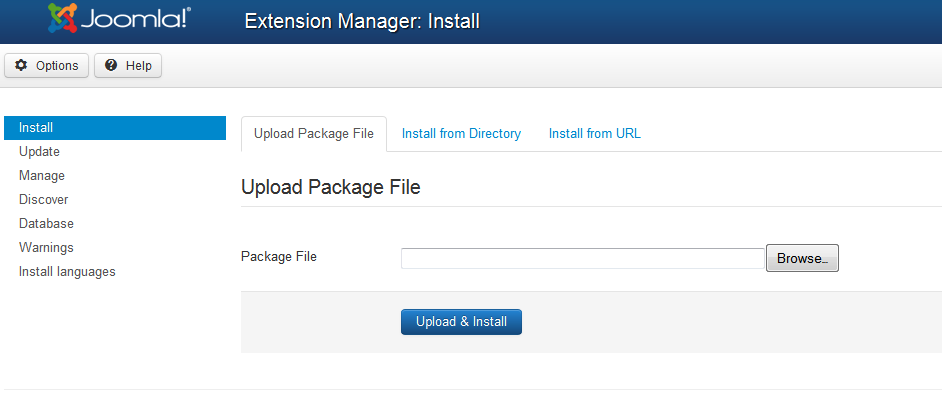Image resolution: width=942 pixels, height=415 pixels.
Task: Click the Joomla logo icon
Action: coord(63,19)
